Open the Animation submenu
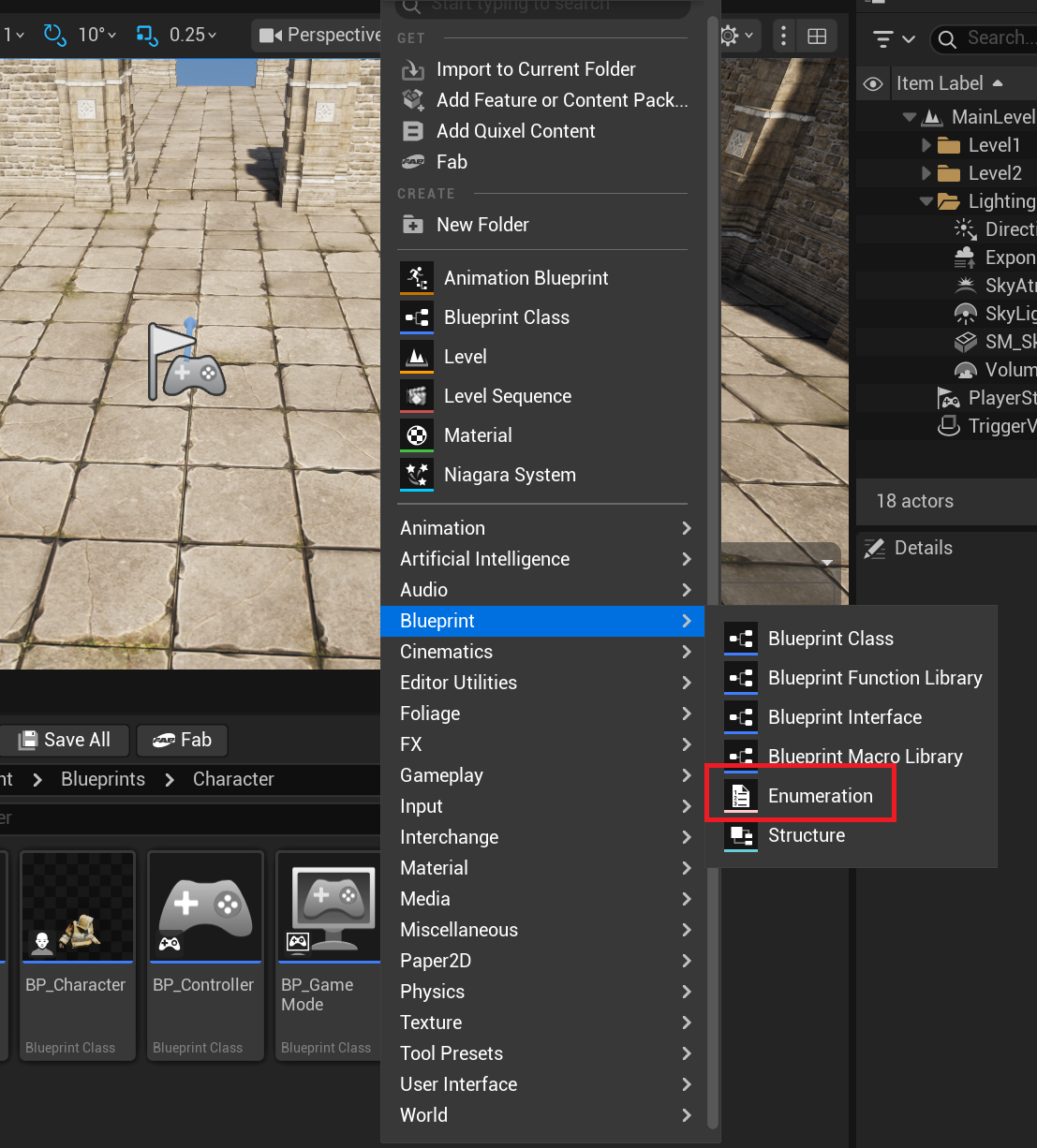 pos(542,528)
